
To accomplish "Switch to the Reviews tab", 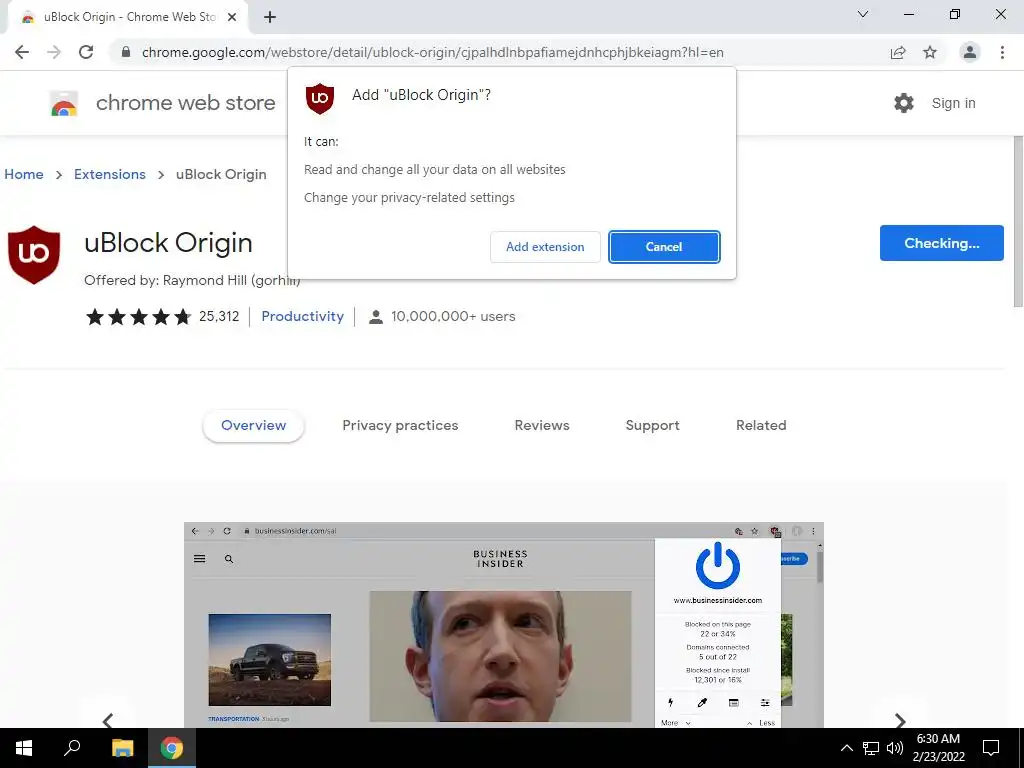I will click(542, 425).
